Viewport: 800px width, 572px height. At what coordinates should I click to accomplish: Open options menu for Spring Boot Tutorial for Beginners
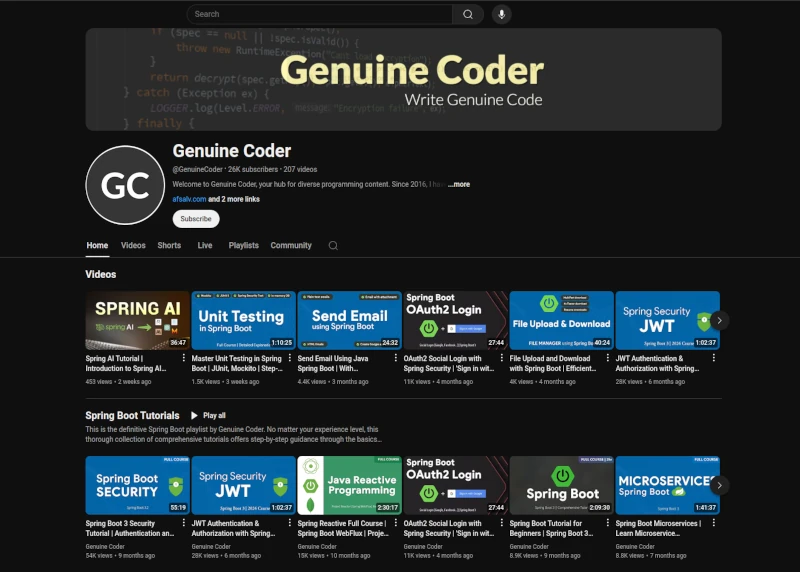(x=608, y=523)
